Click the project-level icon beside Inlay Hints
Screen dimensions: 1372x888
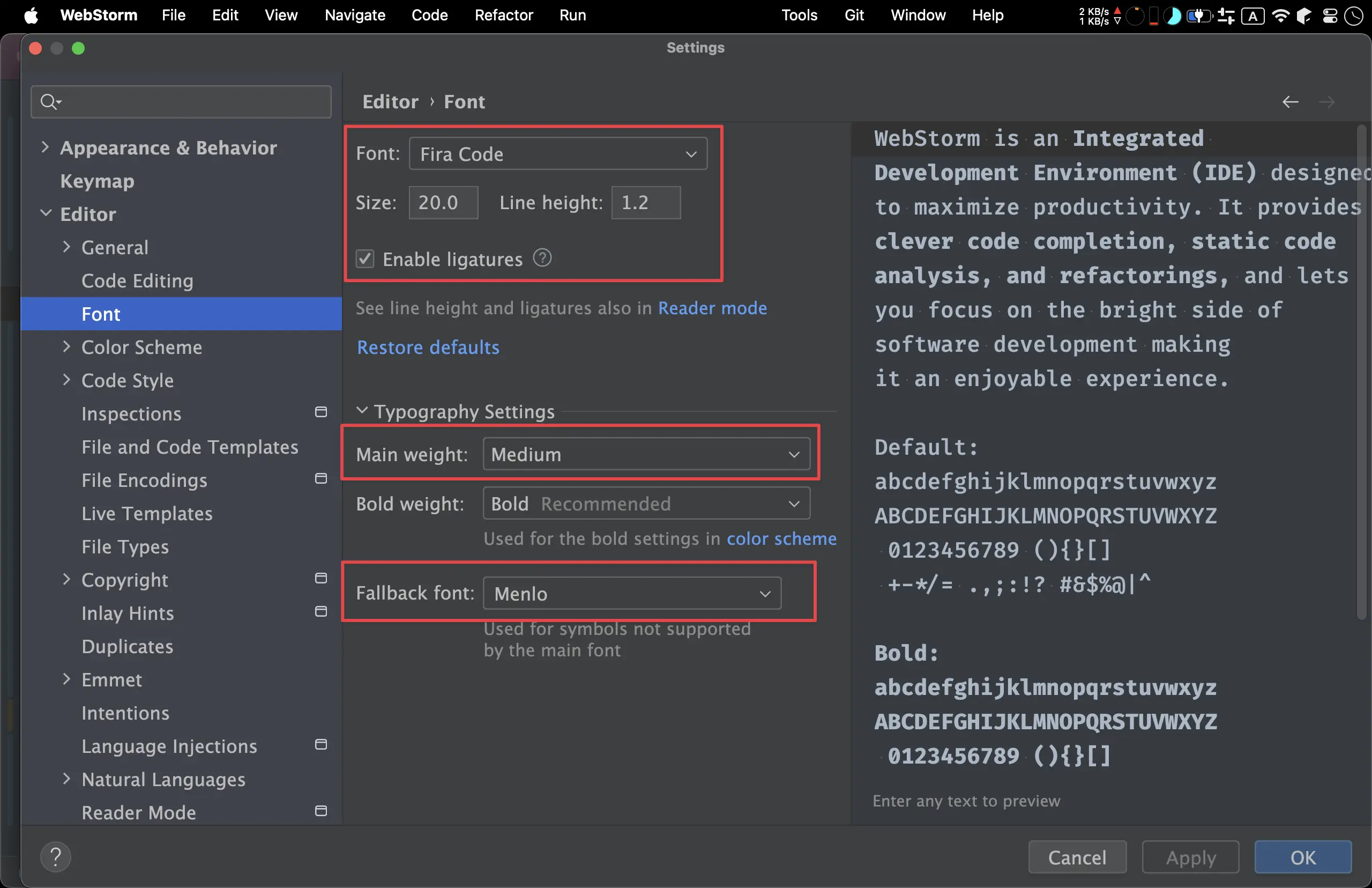321,611
